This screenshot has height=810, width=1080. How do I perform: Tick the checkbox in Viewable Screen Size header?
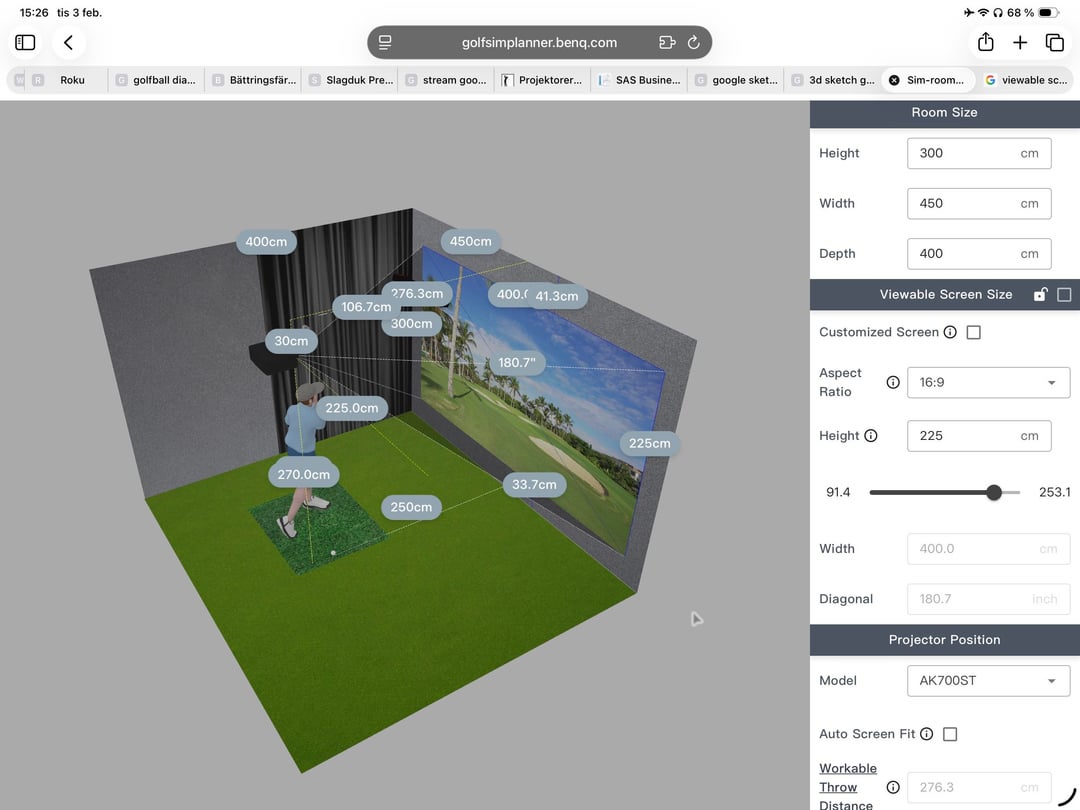1064,295
